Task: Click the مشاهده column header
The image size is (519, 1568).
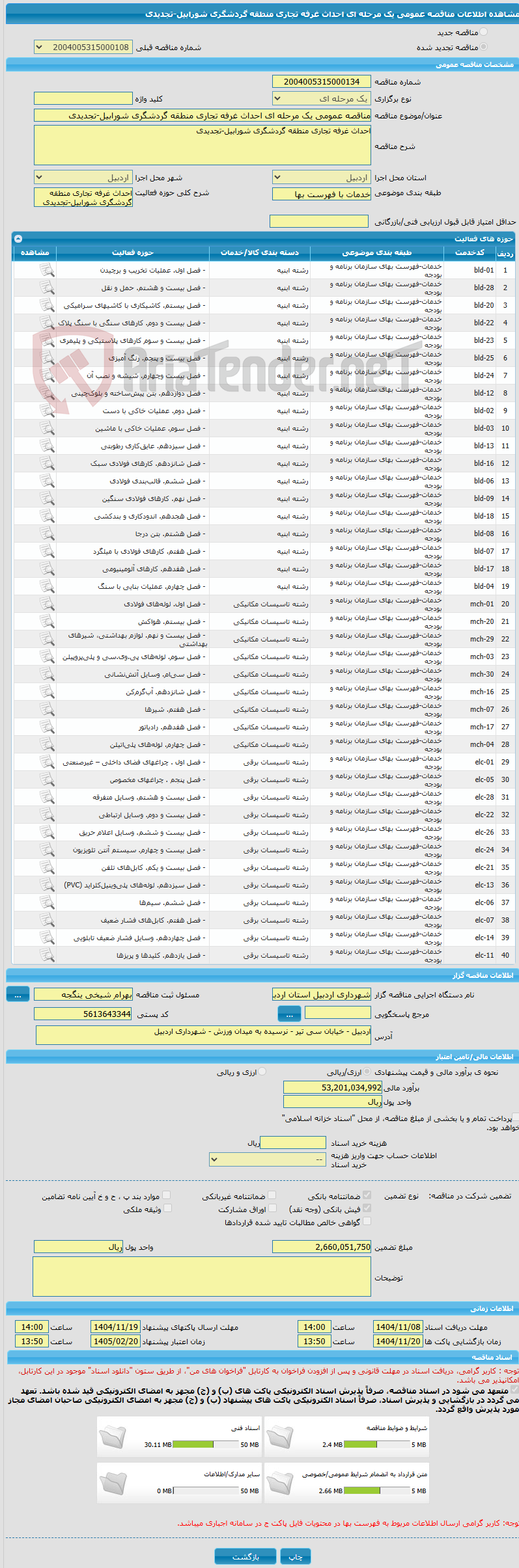Action: coord(35,252)
